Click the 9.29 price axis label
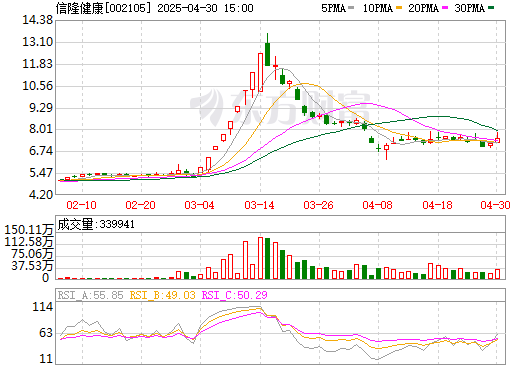 tap(41, 108)
